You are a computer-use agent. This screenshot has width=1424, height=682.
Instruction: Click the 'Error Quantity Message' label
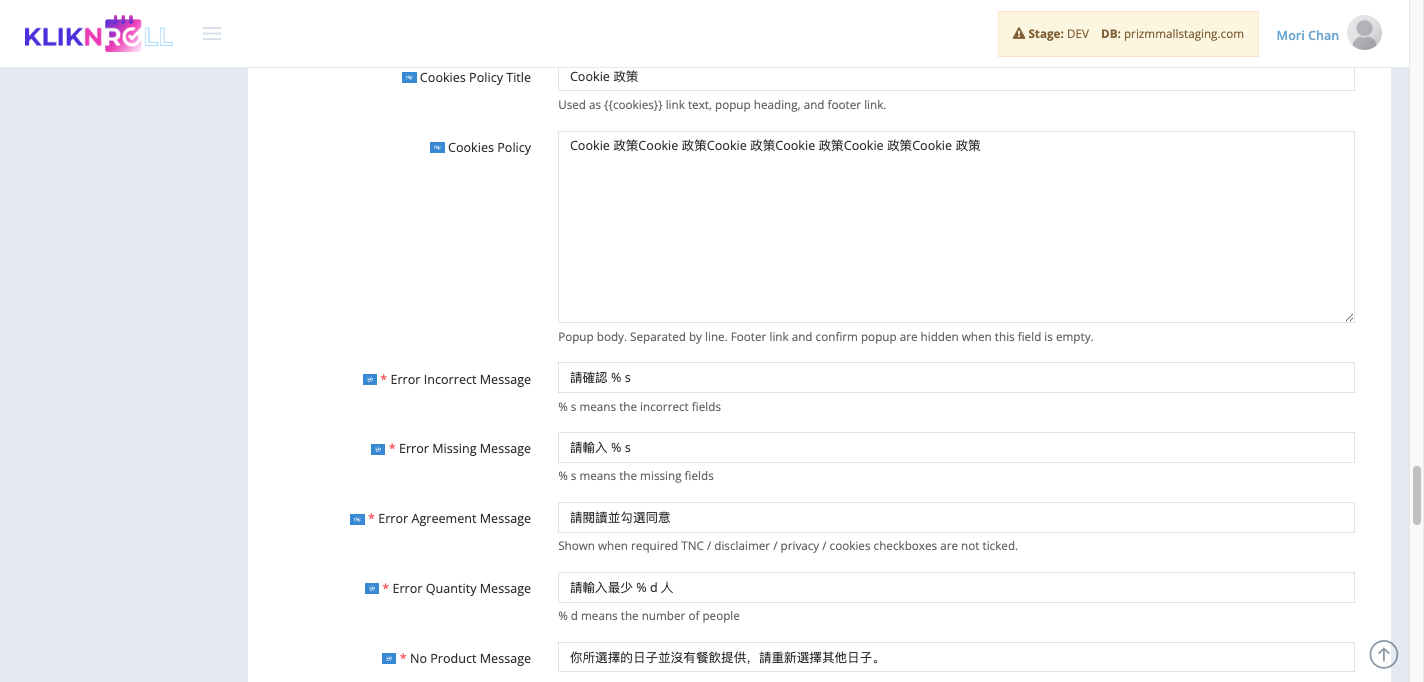(x=462, y=588)
